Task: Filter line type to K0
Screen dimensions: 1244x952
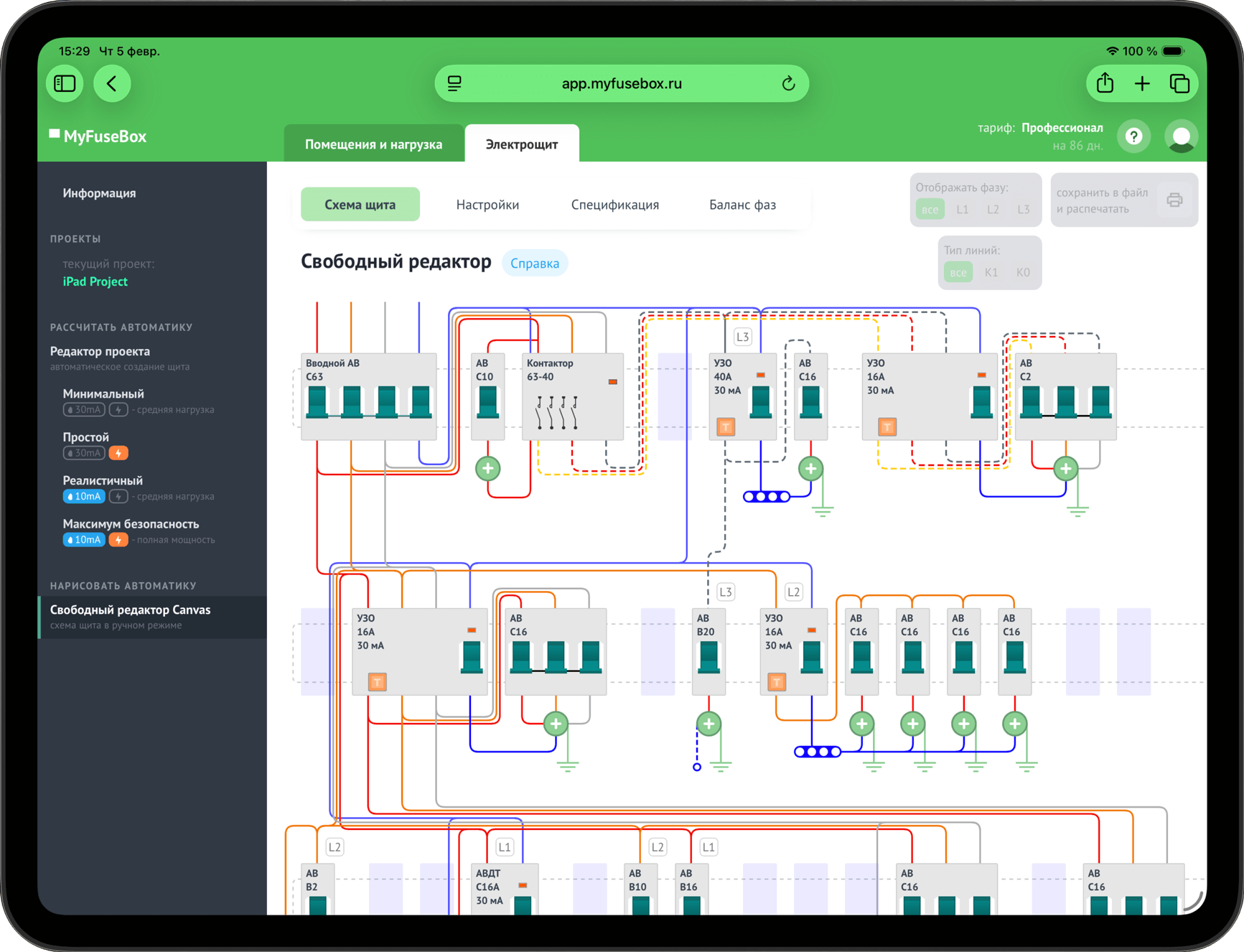Action: pyautogui.click(x=1023, y=273)
